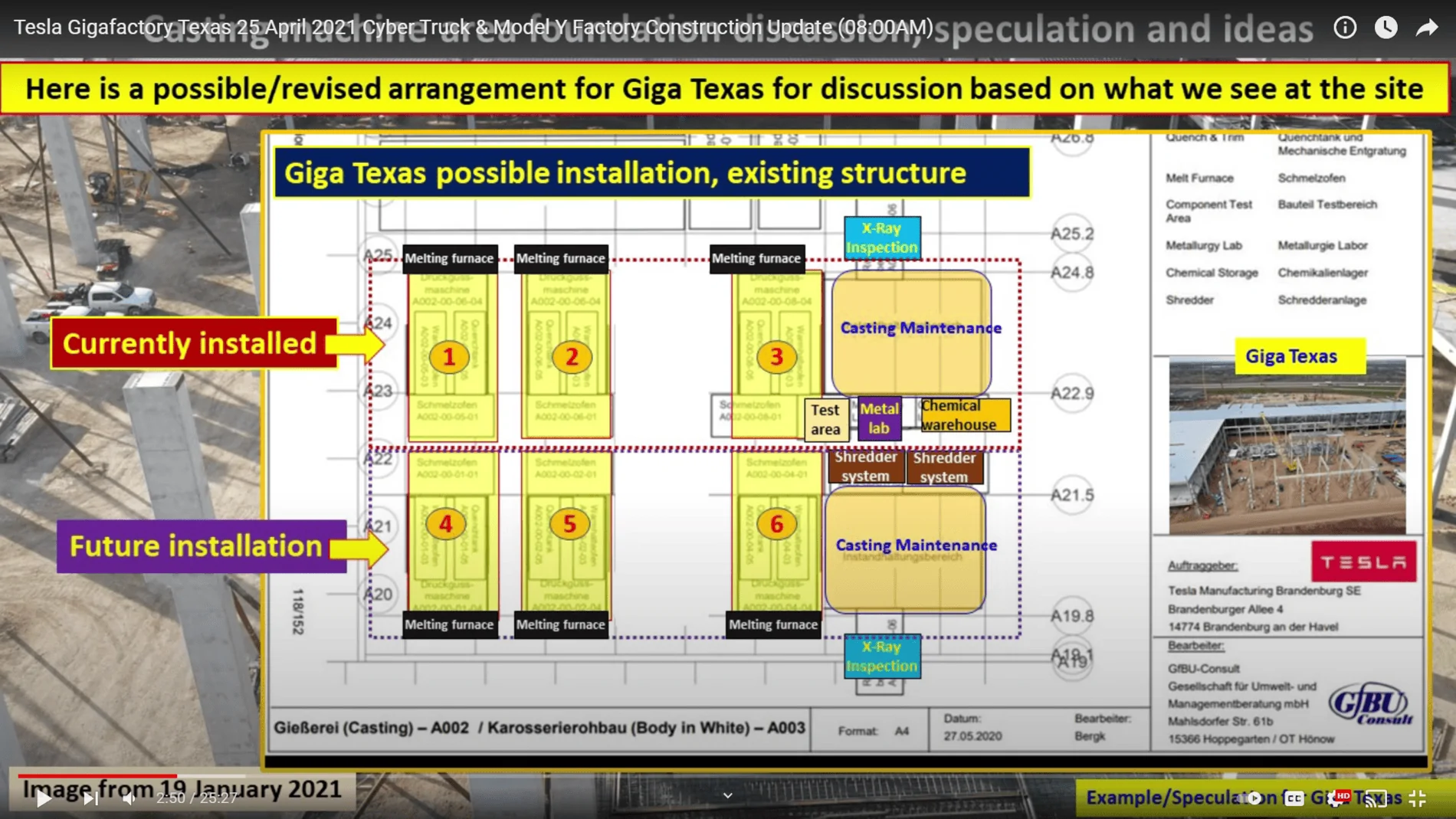Click the 'Here is a possible/revised arrangement' banner

click(x=725, y=89)
